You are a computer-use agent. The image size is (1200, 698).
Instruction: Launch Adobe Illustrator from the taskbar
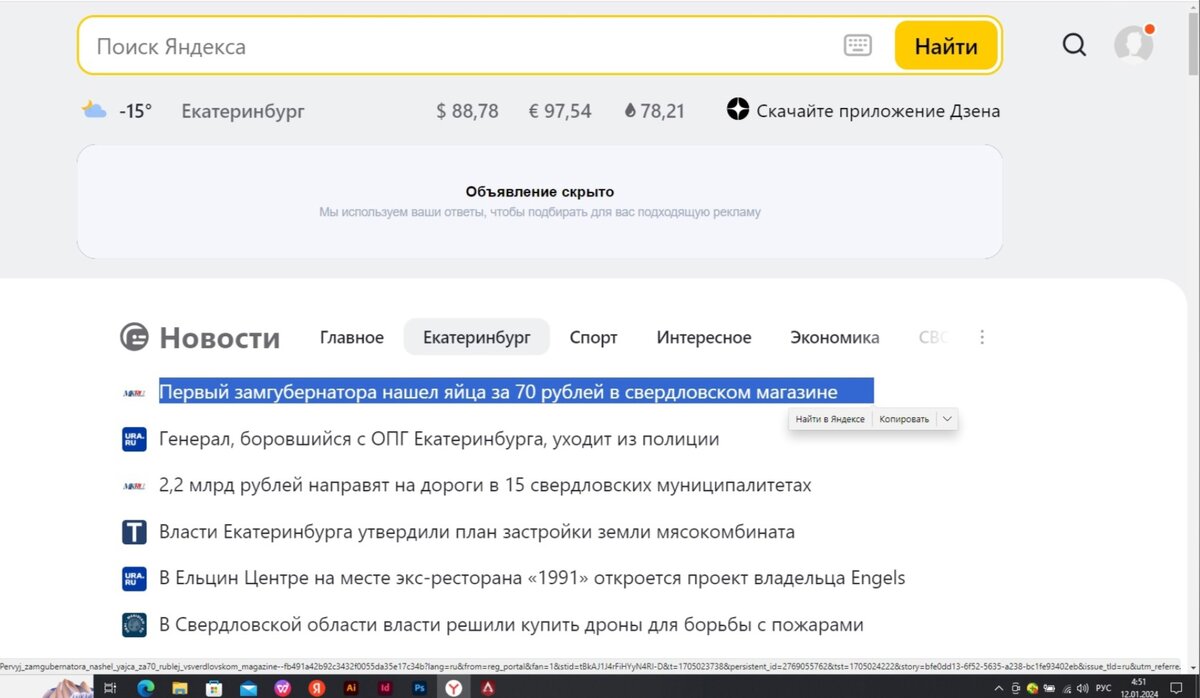351,688
